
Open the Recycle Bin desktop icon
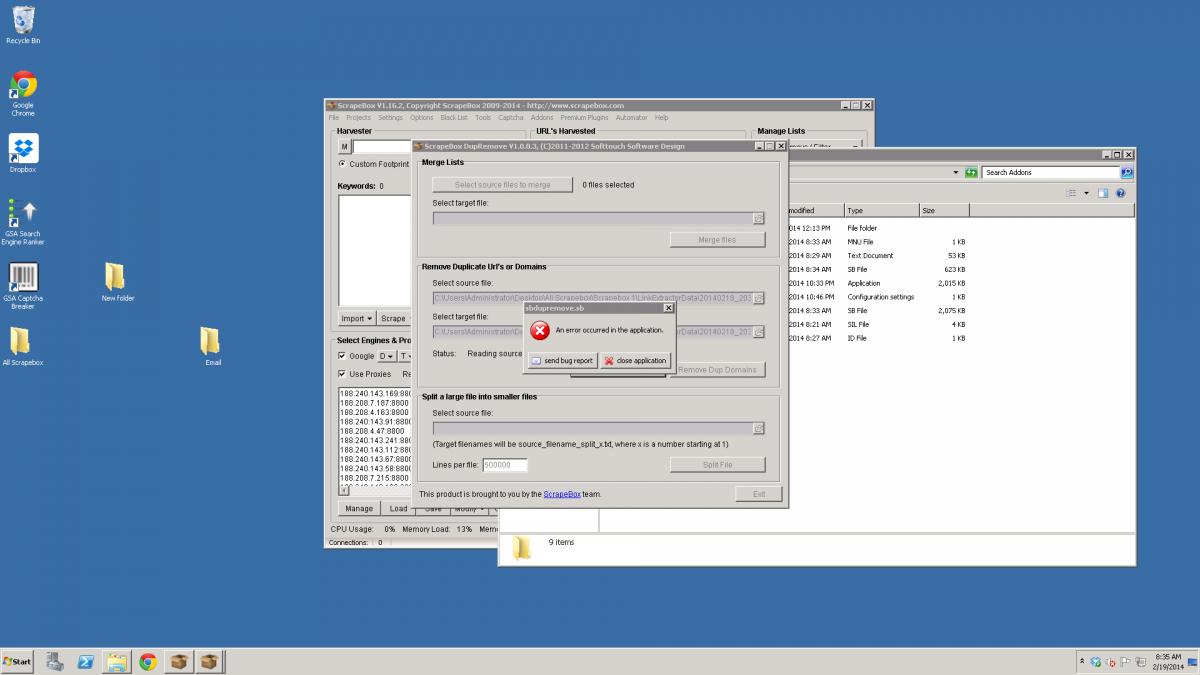pos(23,25)
